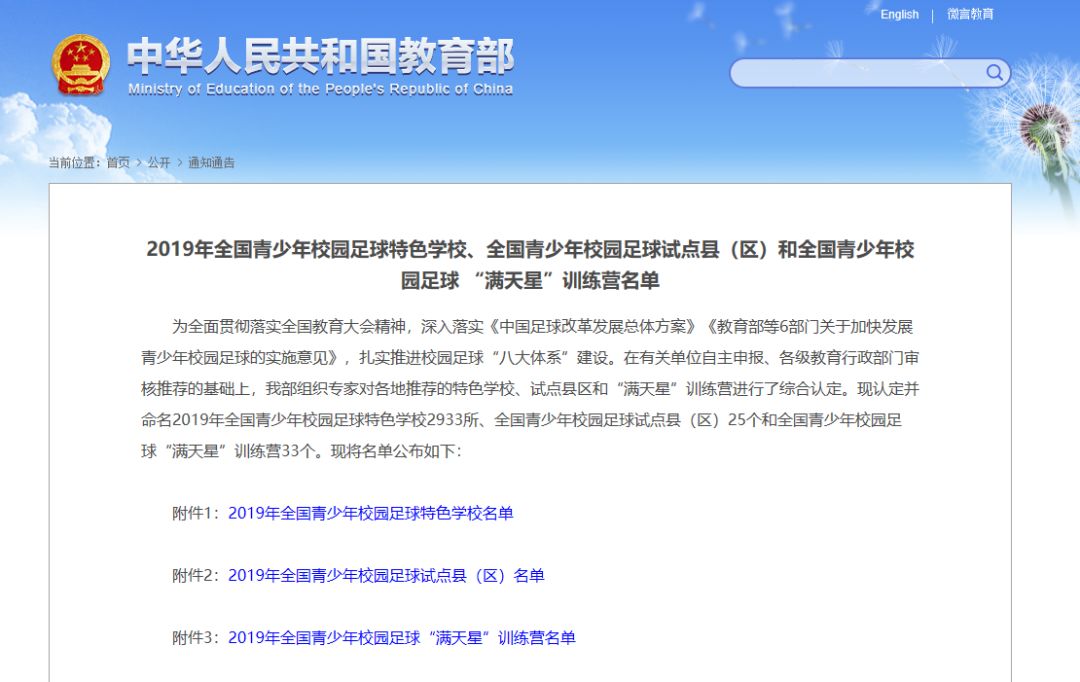Open 公开 breadcrumb link

(x=158, y=163)
